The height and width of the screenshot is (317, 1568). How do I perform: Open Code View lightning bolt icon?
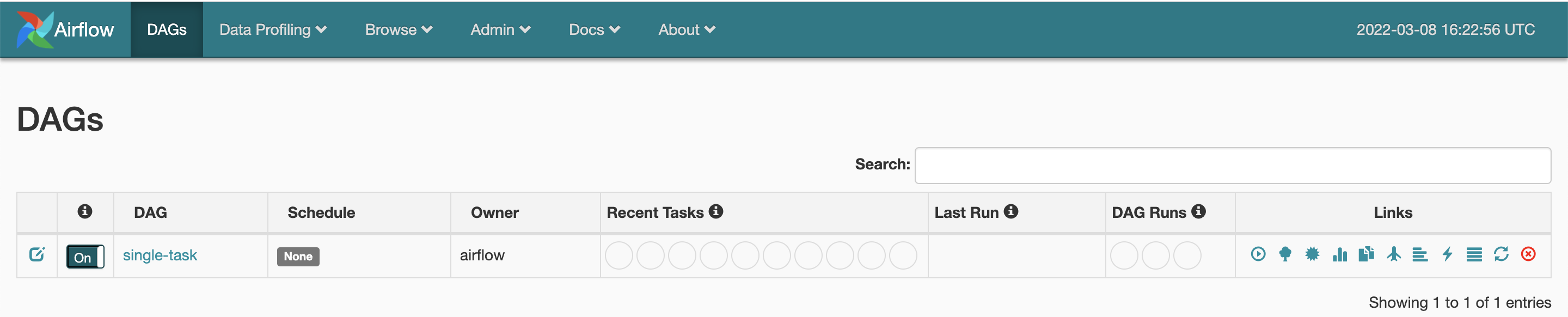pyautogui.click(x=1447, y=254)
